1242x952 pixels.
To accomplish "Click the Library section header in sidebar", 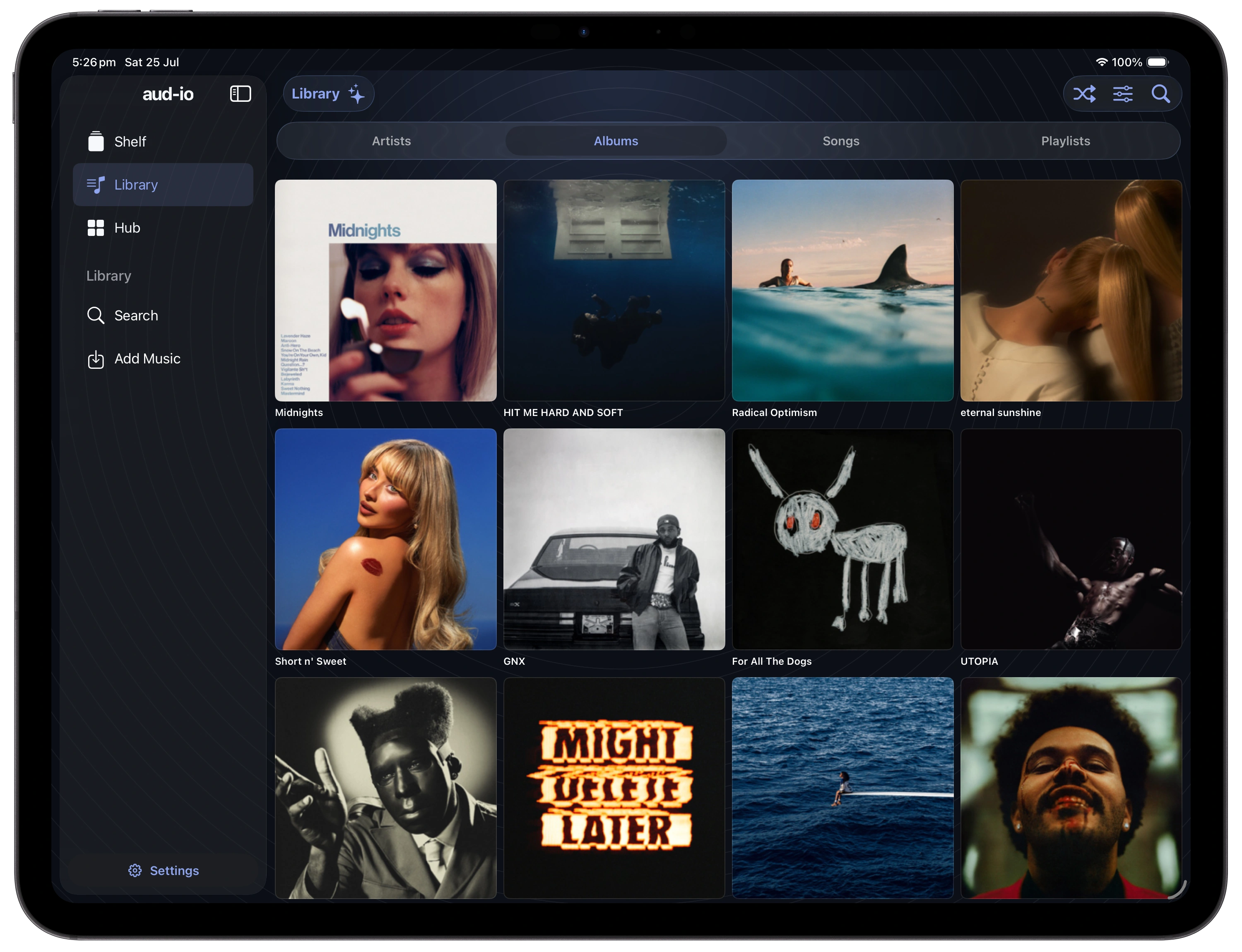I will point(109,276).
